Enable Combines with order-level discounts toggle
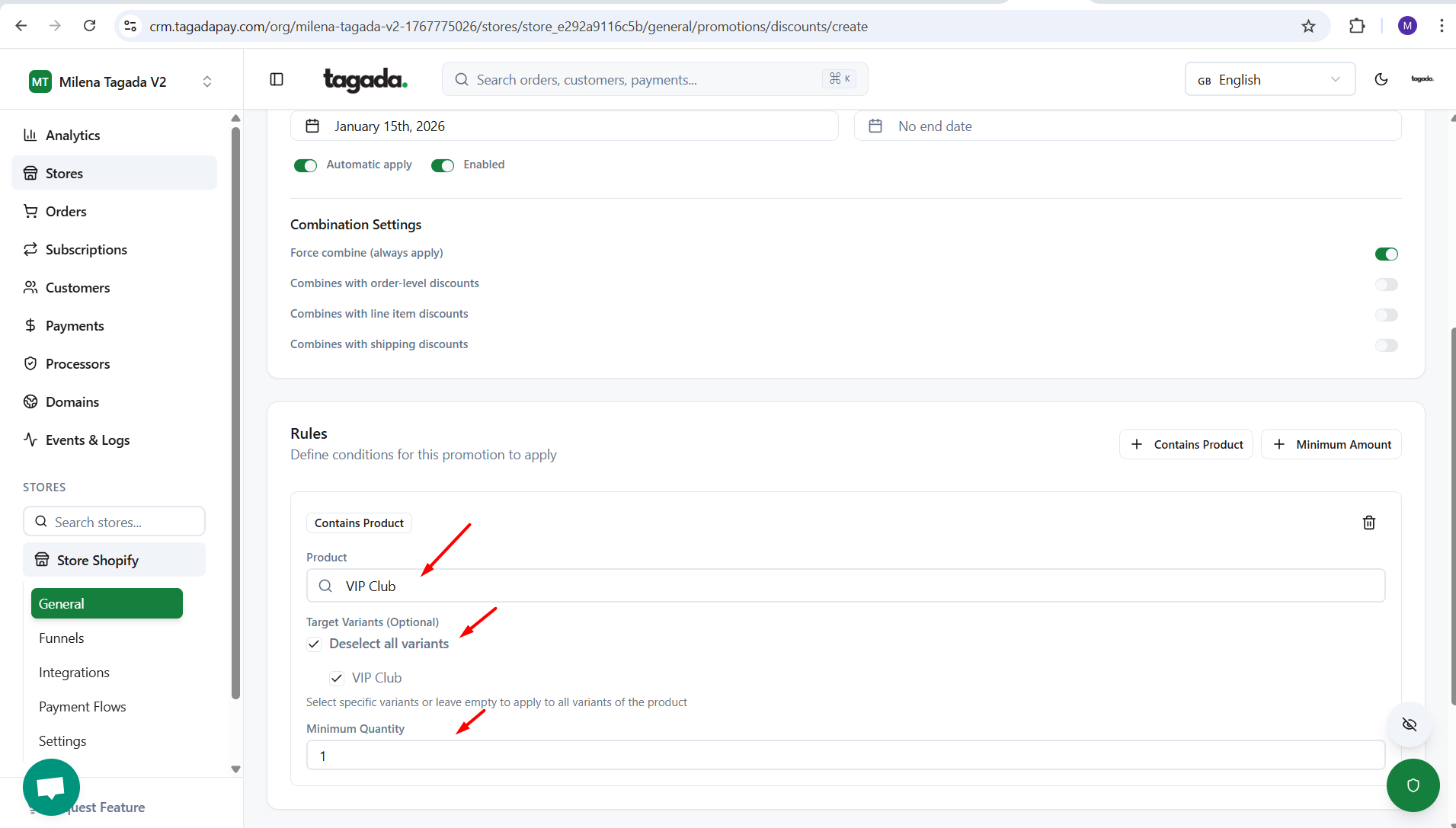Screen dimensions: 1456x828 coord(1386,284)
